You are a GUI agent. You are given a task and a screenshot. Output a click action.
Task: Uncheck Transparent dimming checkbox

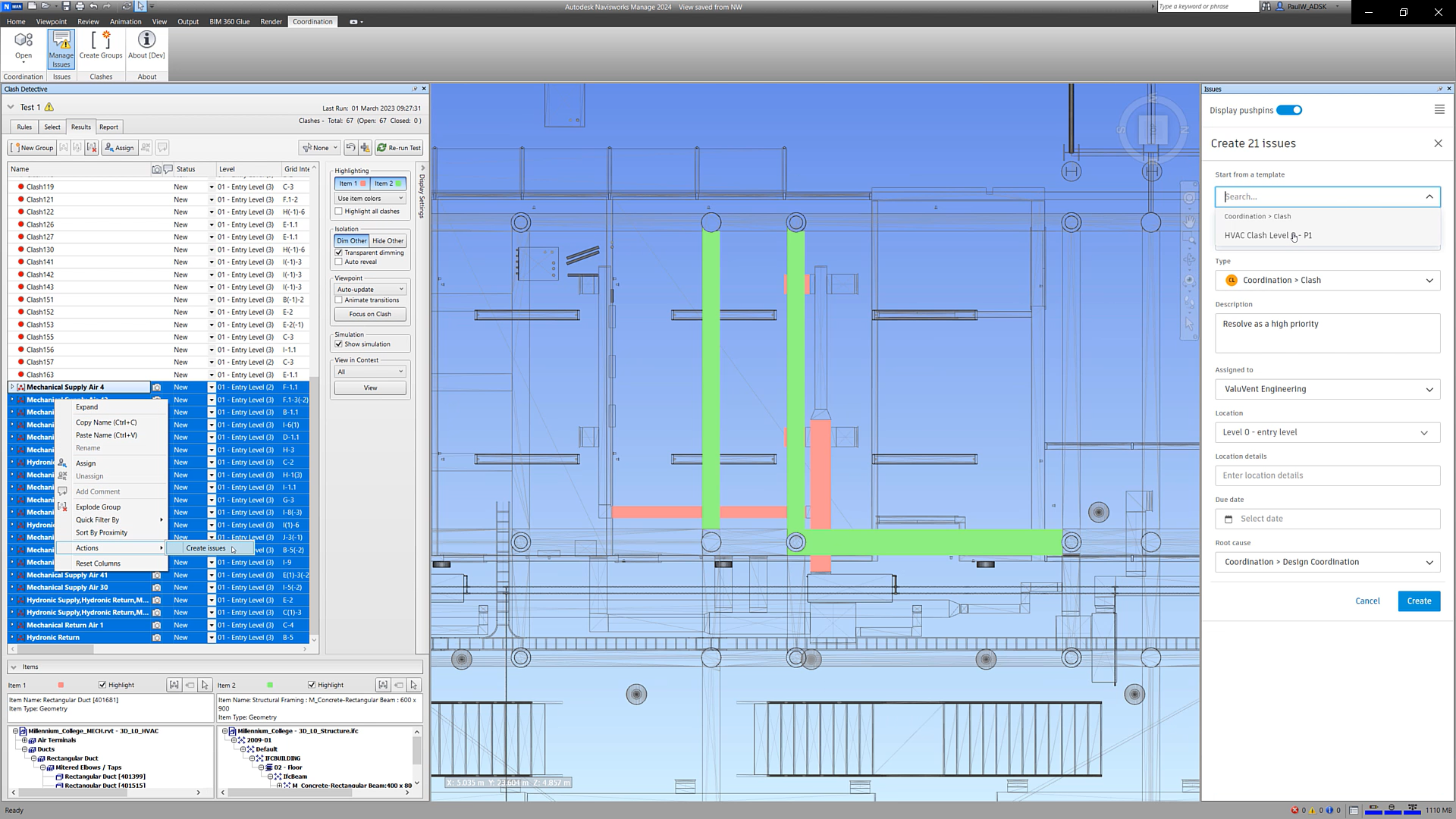pos(339,253)
